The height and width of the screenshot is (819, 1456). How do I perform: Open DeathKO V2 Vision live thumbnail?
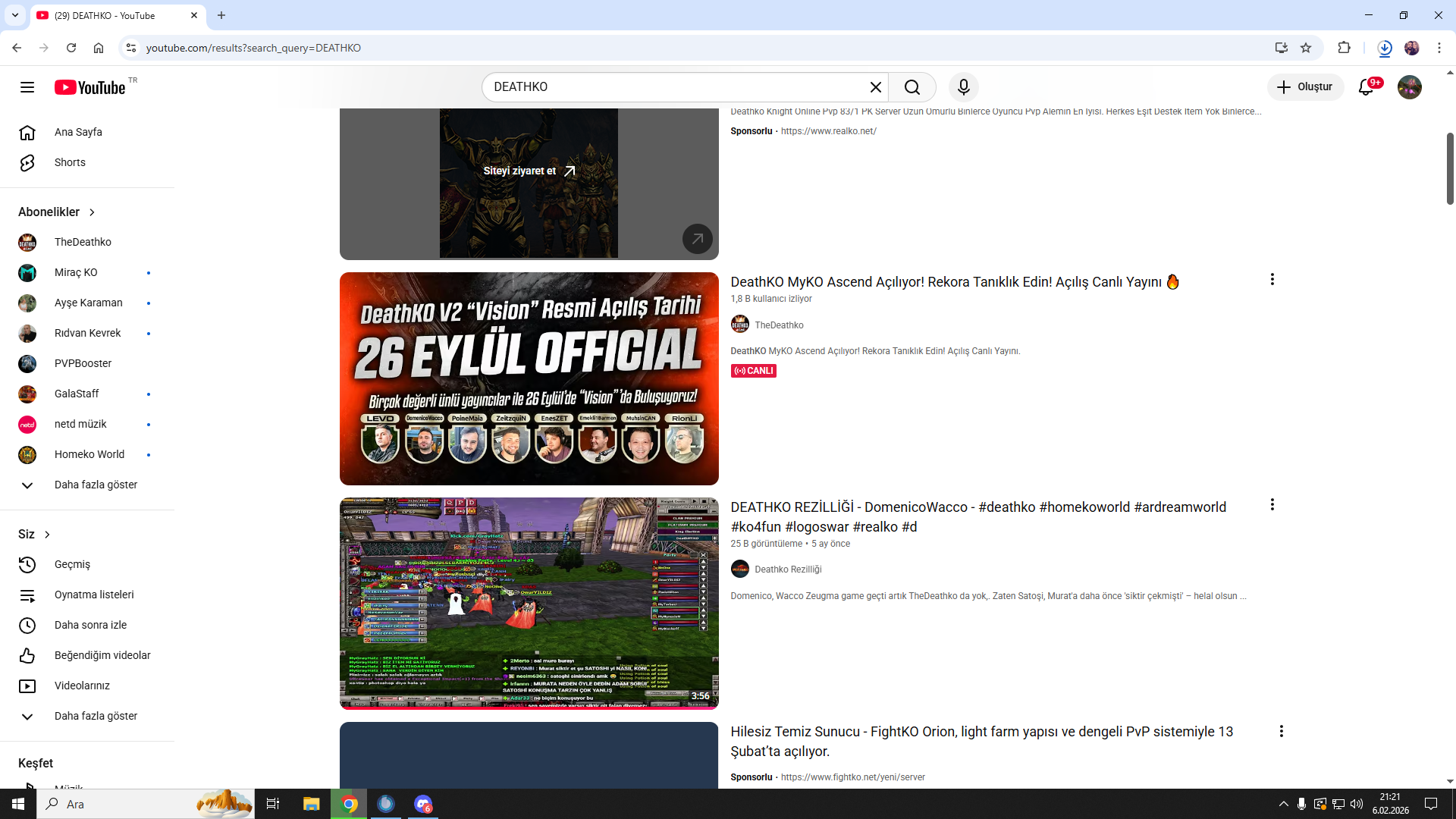click(x=529, y=378)
